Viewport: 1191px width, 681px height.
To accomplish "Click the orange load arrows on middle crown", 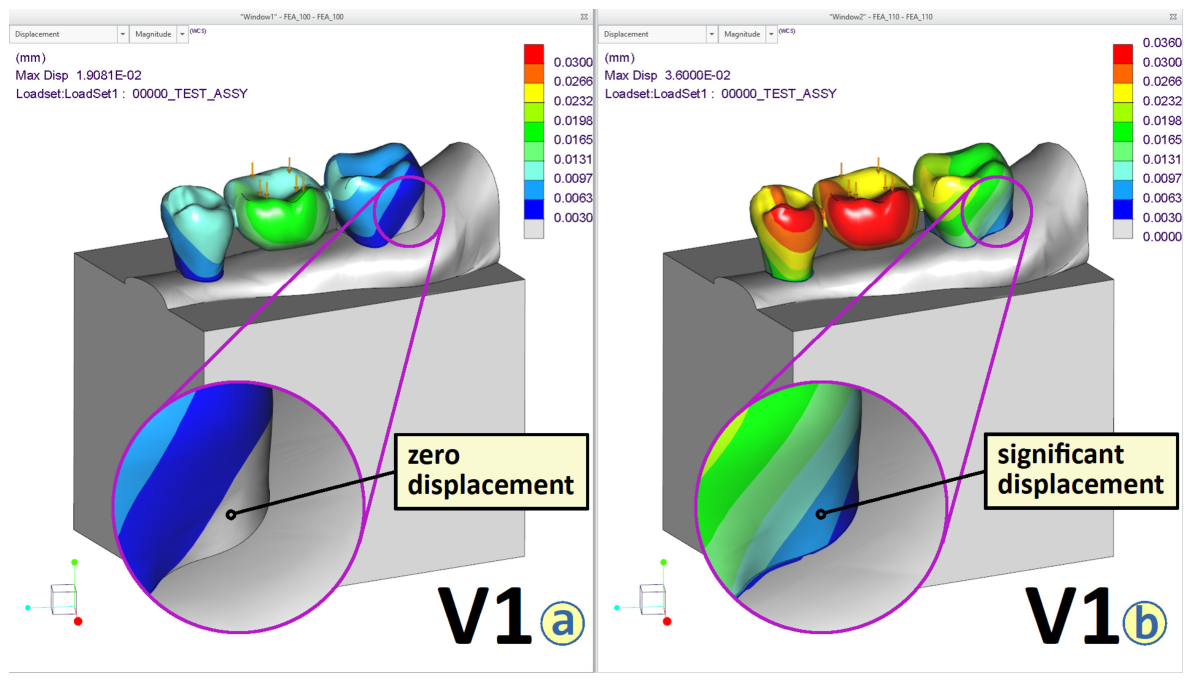I will (x=276, y=179).
